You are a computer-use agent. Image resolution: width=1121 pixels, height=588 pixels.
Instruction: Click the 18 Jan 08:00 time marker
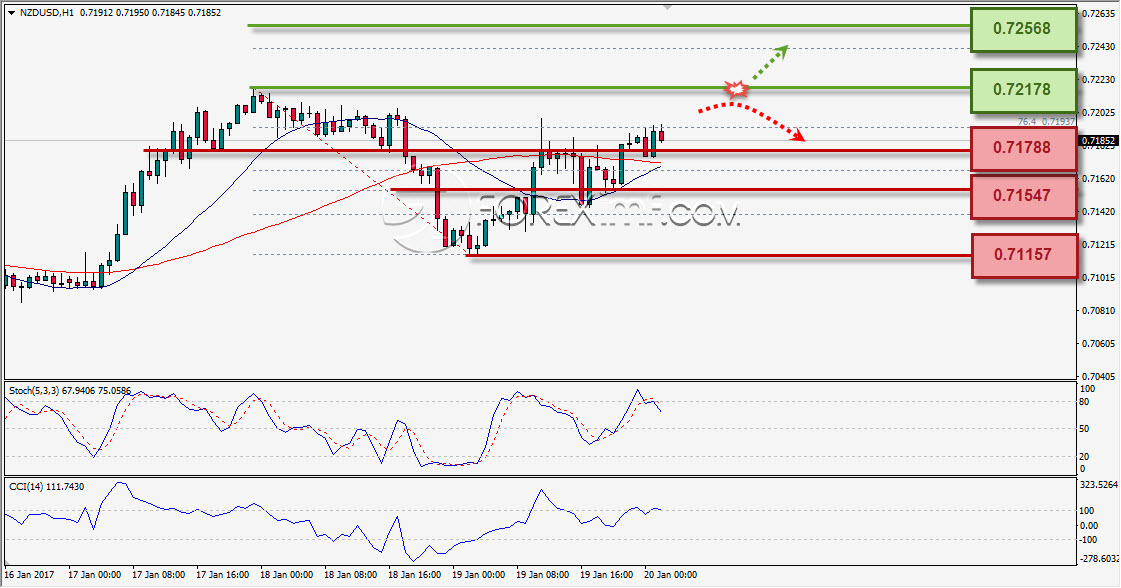(x=349, y=574)
